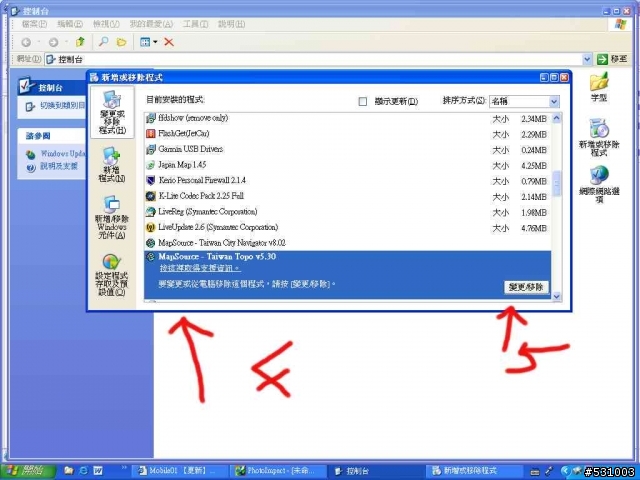The height and width of the screenshot is (480, 640).
Task: Click the Garmin USB Drivers program icon
Action: click(151, 149)
